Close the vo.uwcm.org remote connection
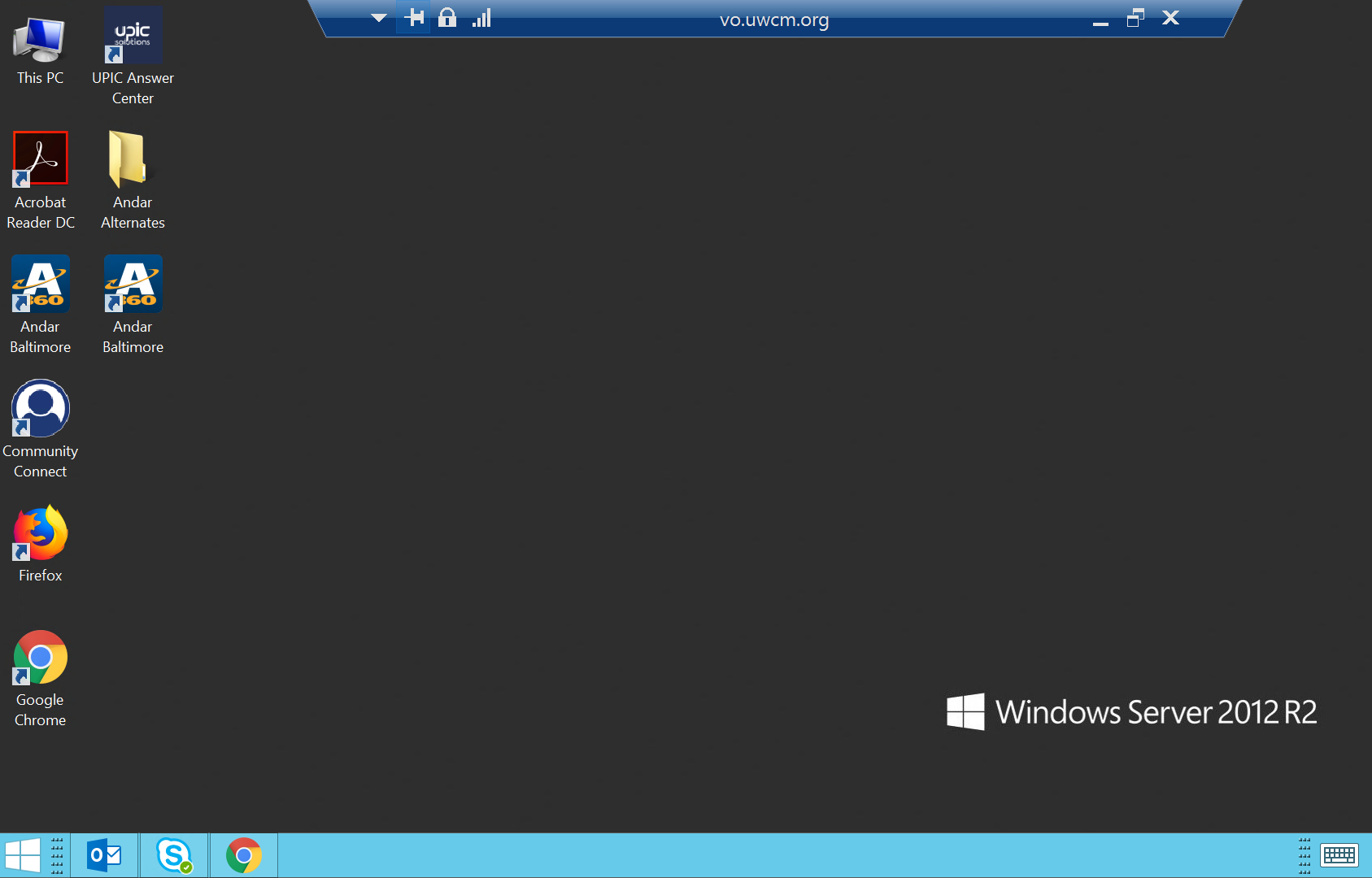Viewport: 1372px width, 878px height. [x=1170, y=18]
